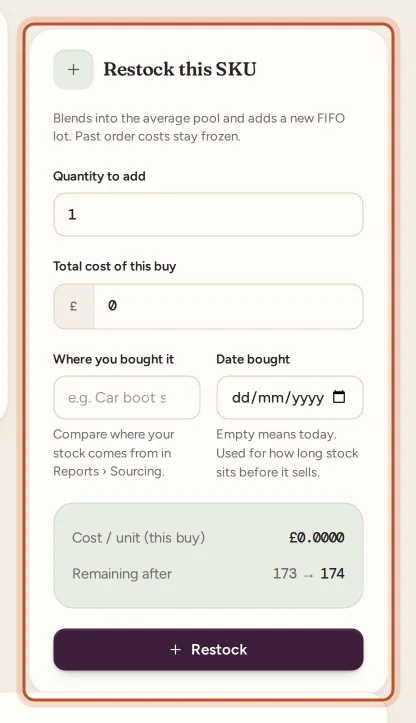This screenshot has width=416, height=723.
Task: Click the Remaining after 173 → 174 value
Action: click(309, 574)
